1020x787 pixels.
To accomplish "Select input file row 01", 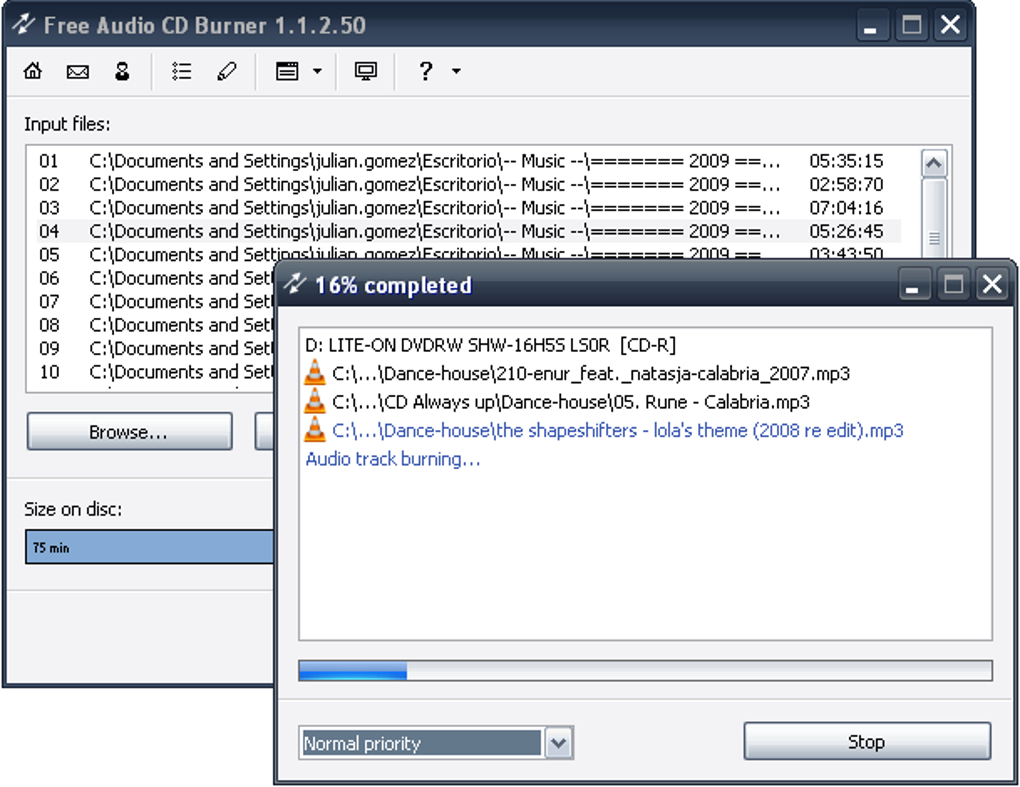I will pyautogui.click(x=468, y=161).
